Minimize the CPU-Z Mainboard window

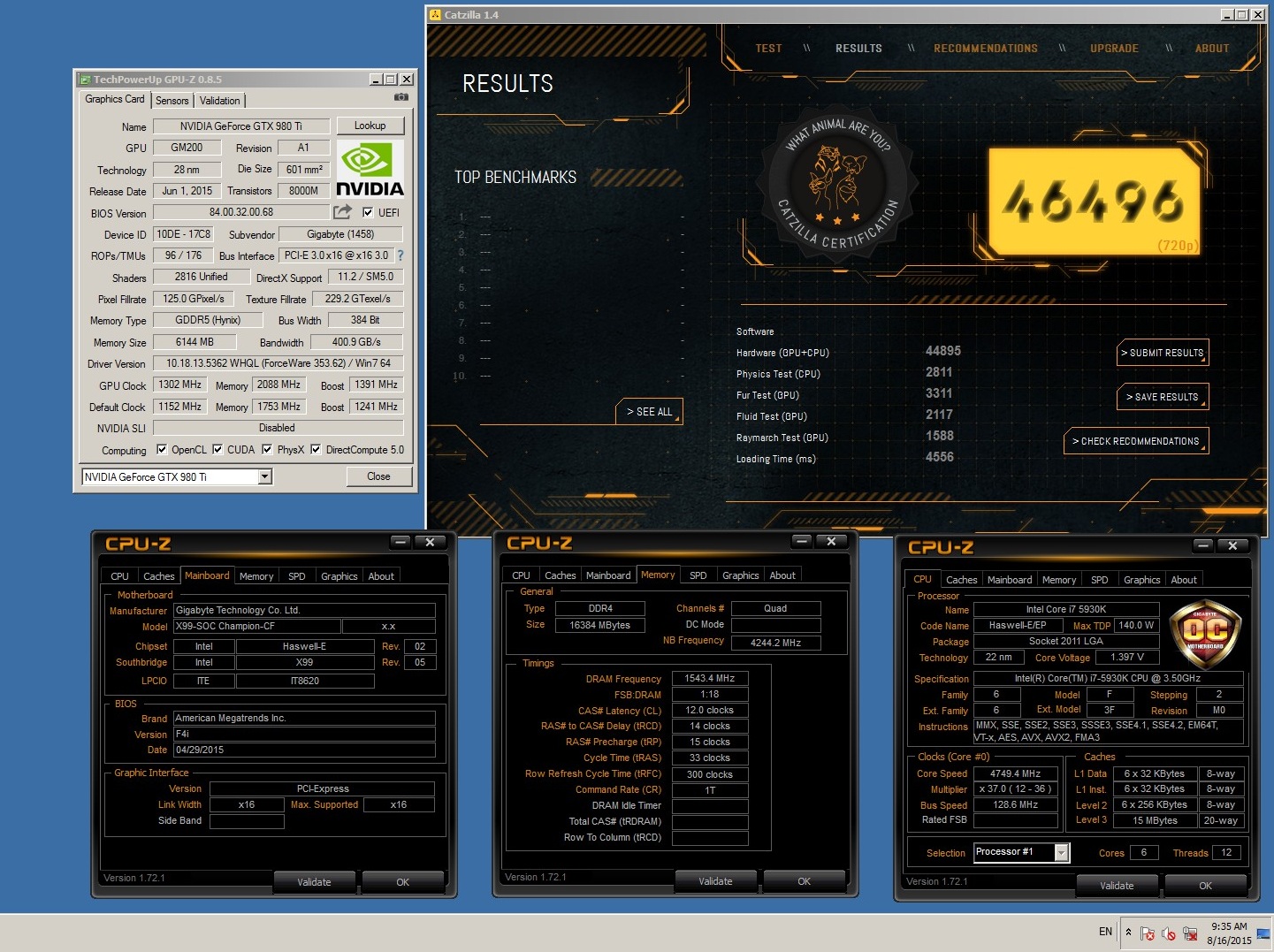[x=401, y=543]
